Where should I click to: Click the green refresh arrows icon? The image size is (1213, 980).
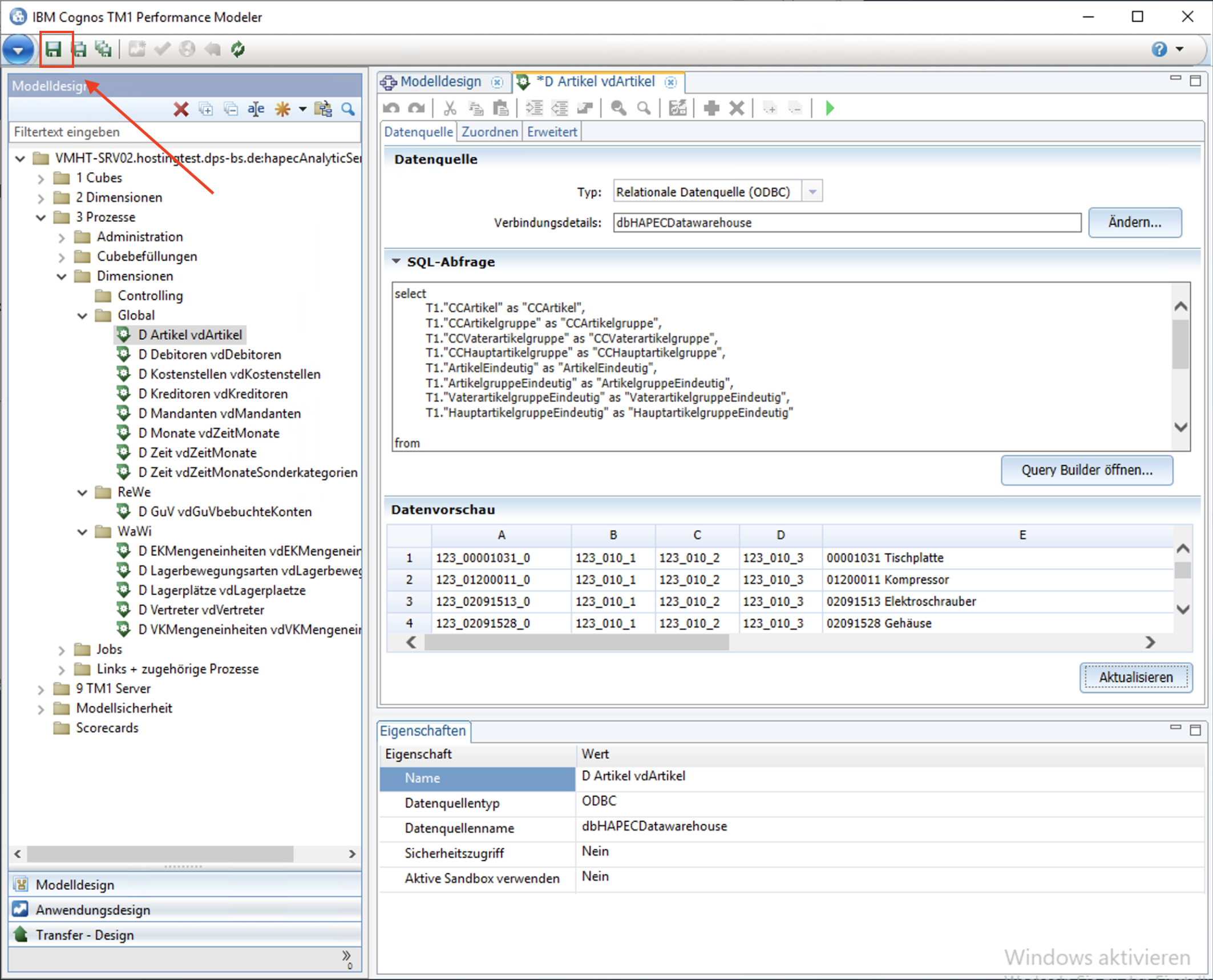238,50
